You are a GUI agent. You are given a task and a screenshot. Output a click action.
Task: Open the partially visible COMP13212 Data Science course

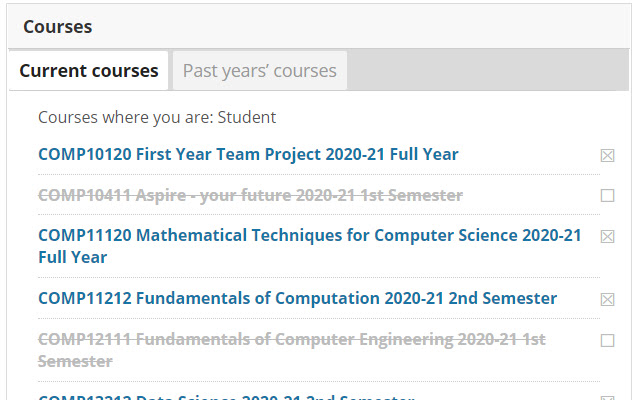[x=226, y=397]
